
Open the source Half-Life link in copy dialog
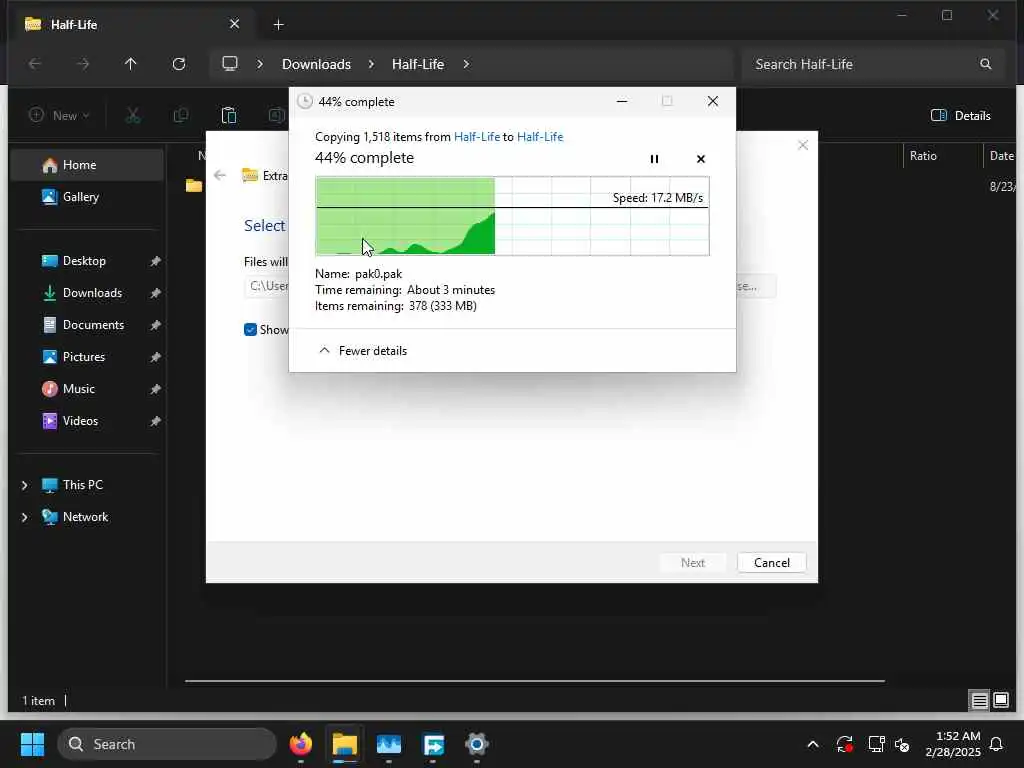[477, 136]
